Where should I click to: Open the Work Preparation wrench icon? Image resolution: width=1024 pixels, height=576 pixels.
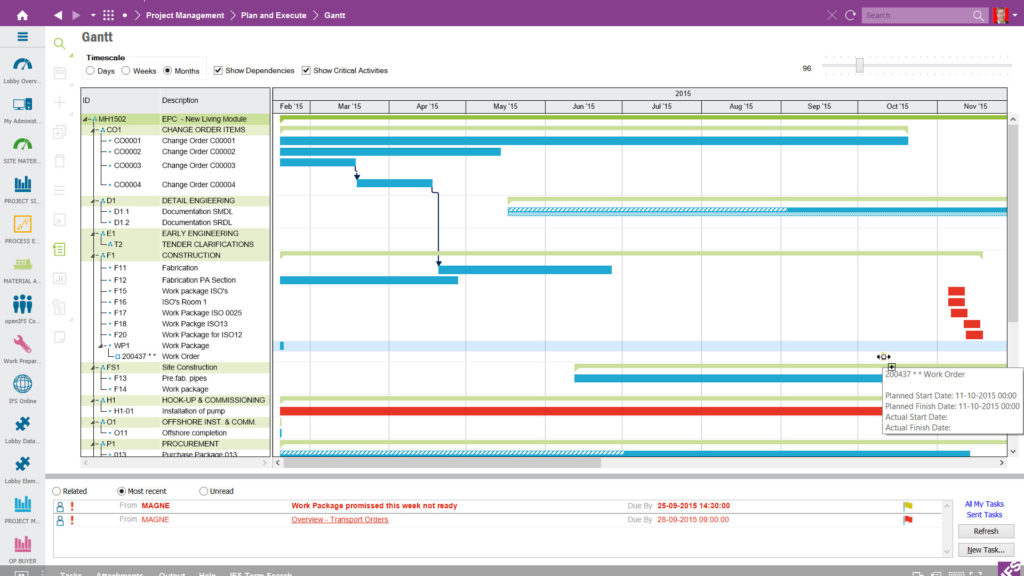point(22,345)
